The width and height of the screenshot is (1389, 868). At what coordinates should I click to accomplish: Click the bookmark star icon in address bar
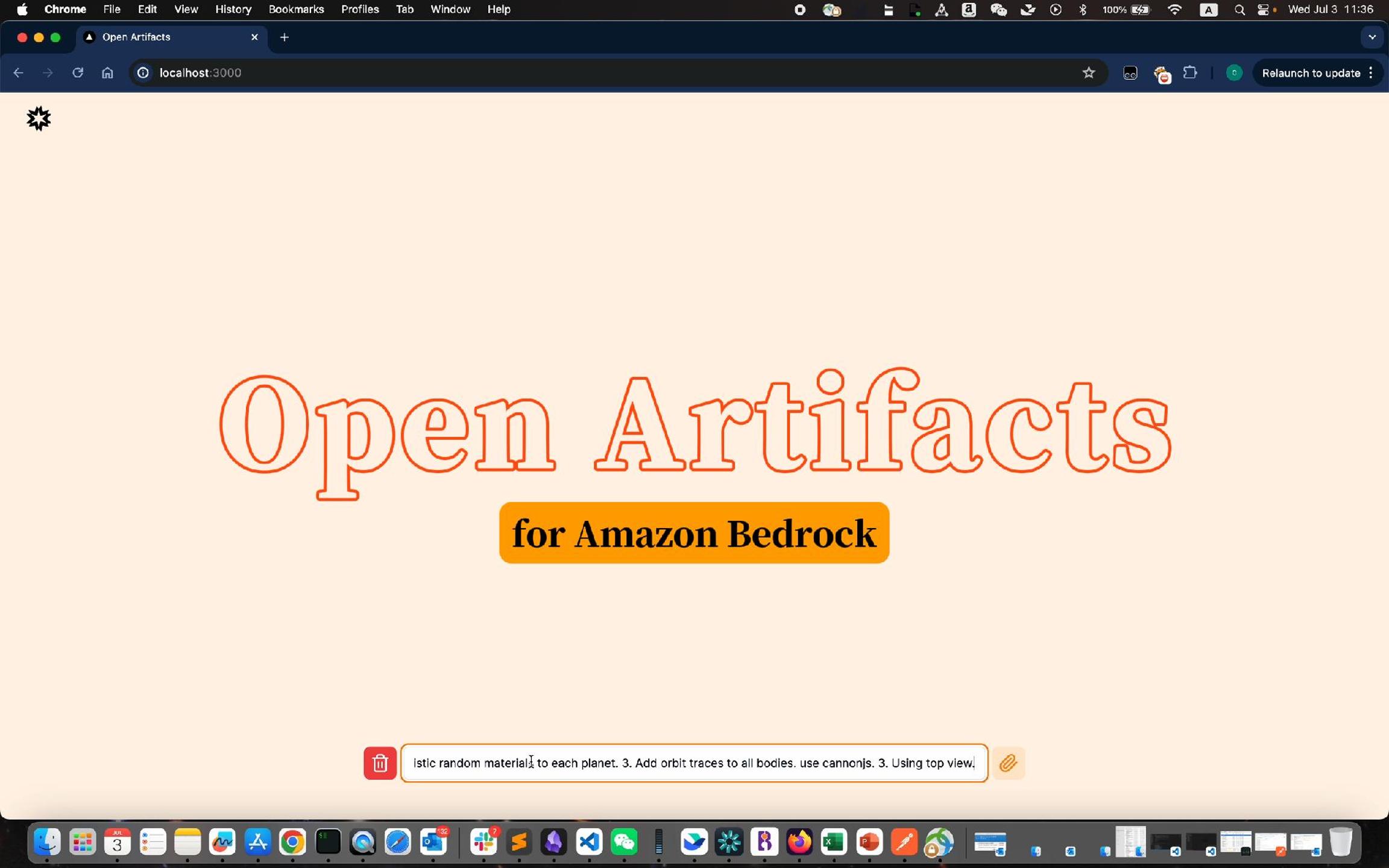[x=1088, y=73]
